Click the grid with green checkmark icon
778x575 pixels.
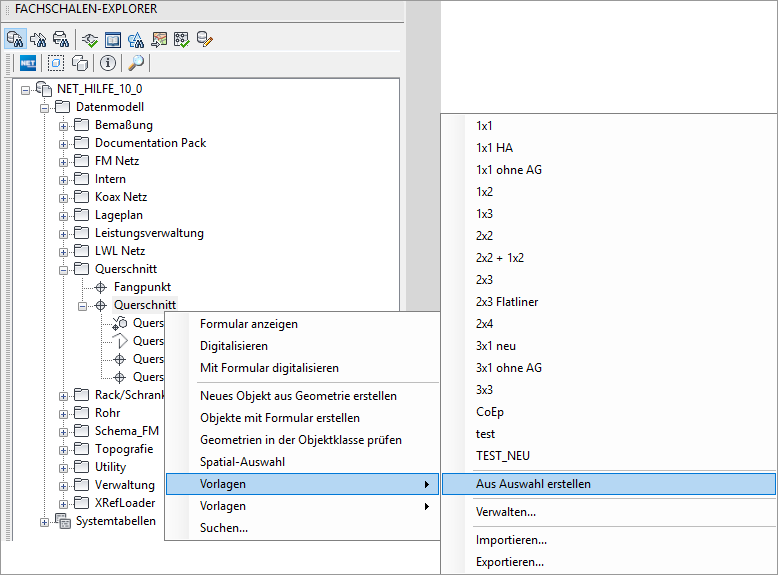[x=182, y=40]
